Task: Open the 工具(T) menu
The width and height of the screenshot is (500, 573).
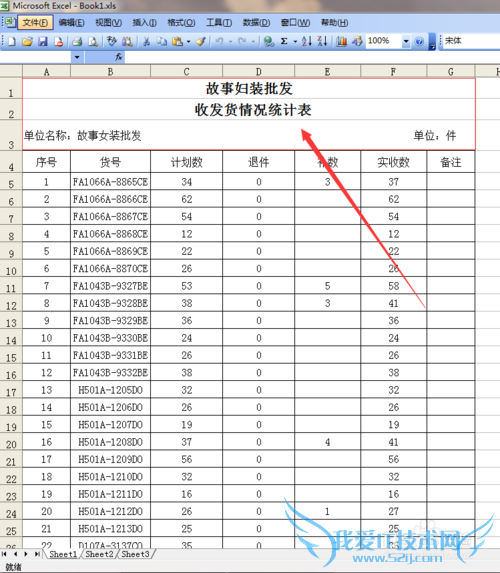Action: point(219,23)
